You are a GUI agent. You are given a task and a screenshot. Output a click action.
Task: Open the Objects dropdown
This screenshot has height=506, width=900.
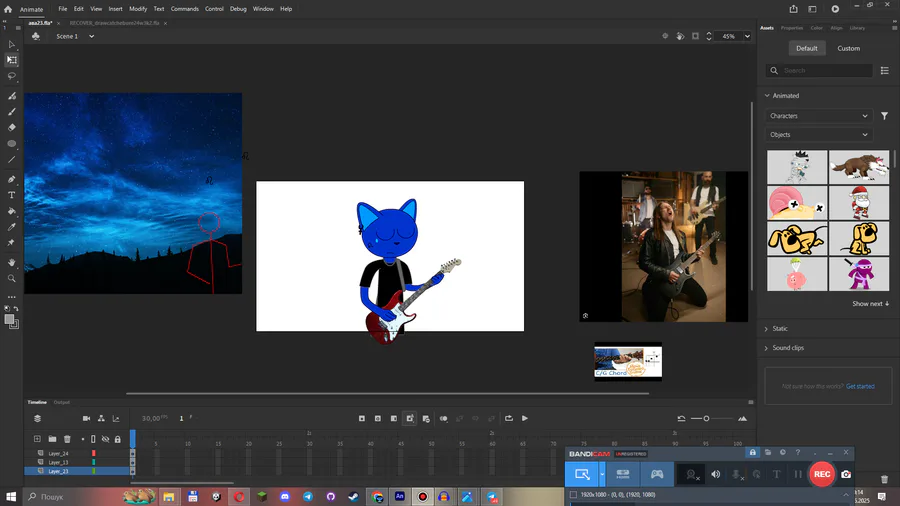point(818,134)
